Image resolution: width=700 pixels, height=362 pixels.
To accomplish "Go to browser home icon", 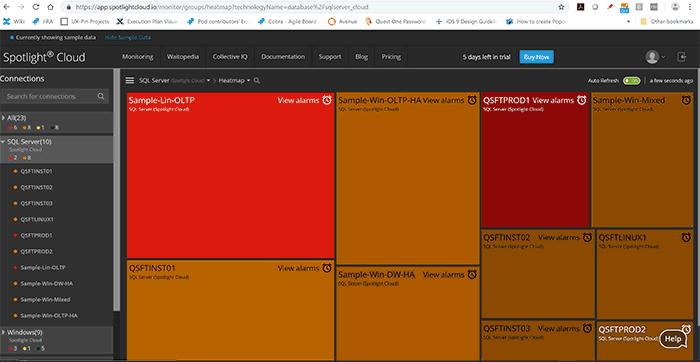I will click(50, 7).
